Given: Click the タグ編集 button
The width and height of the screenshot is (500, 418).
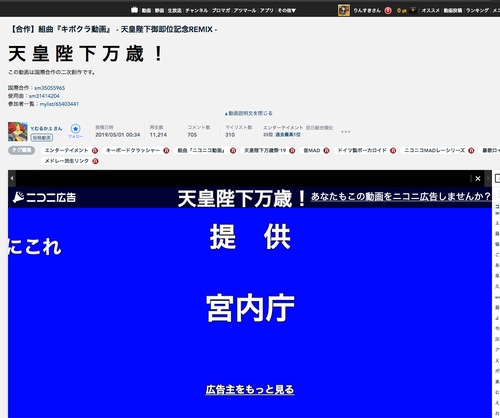Looking at the screenshot, I should point(21,150).
